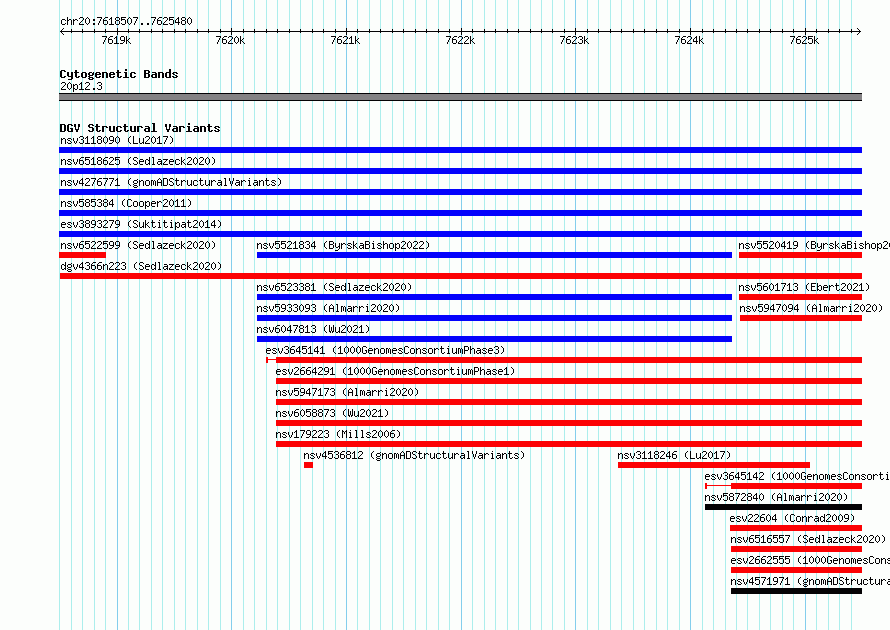Viewport: 890px width, 630px height.
Task: Click the nsv4571971 variant label
Action: point(810,581)
